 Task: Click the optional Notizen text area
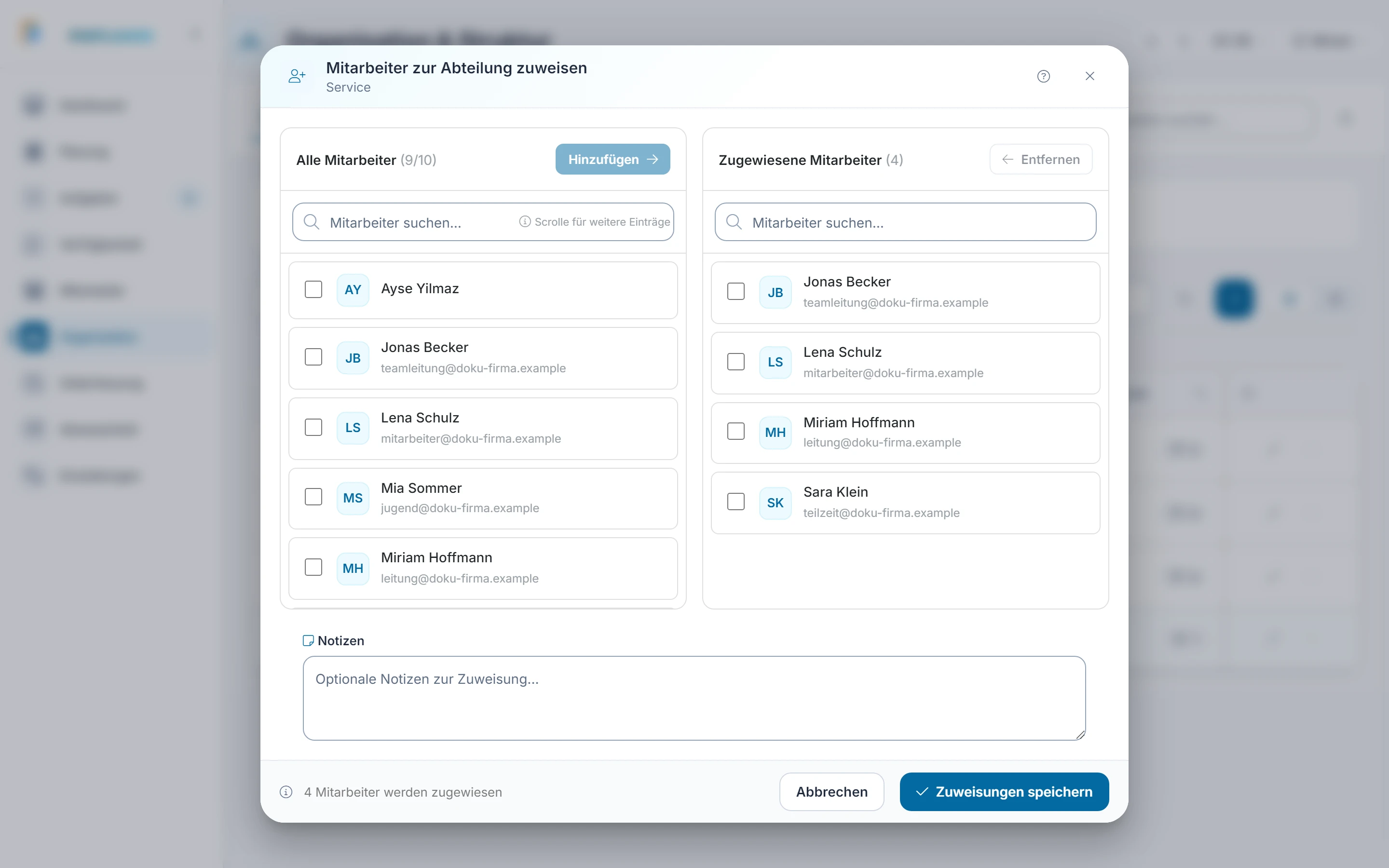pyautogui.click(x=694, y=698)
